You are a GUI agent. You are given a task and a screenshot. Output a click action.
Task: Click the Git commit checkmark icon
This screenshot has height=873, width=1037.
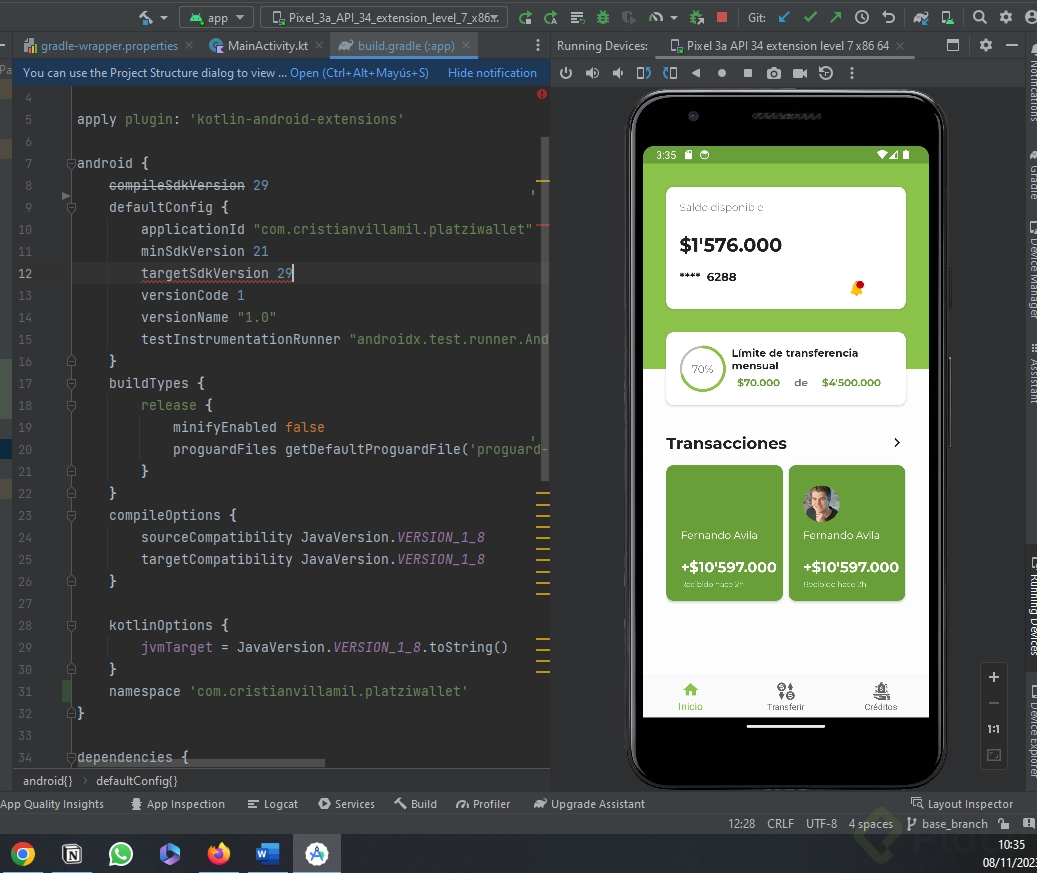810,18
